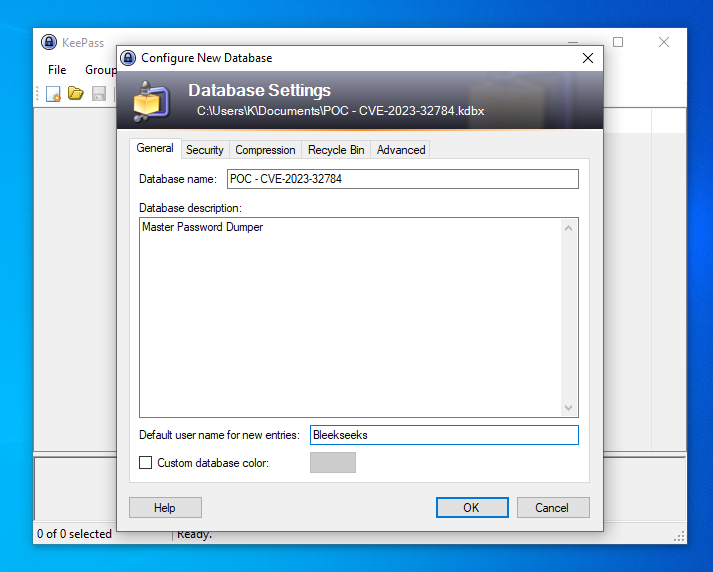This screenshot has width=713, height=572.
Task: Switch to the General tab
Action: tap(155, 148)
